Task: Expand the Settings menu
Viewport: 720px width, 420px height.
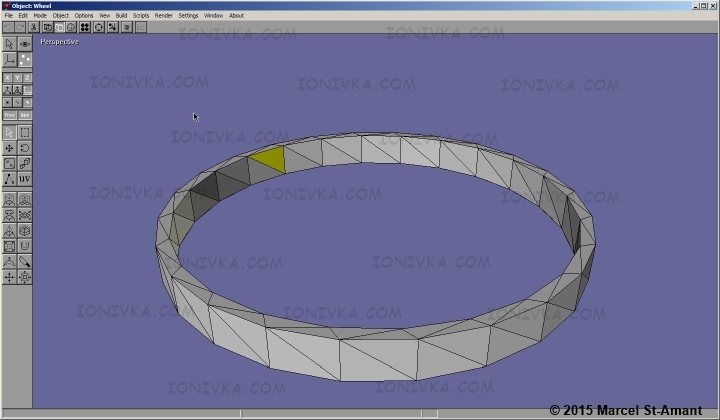Action: (188, 16)
